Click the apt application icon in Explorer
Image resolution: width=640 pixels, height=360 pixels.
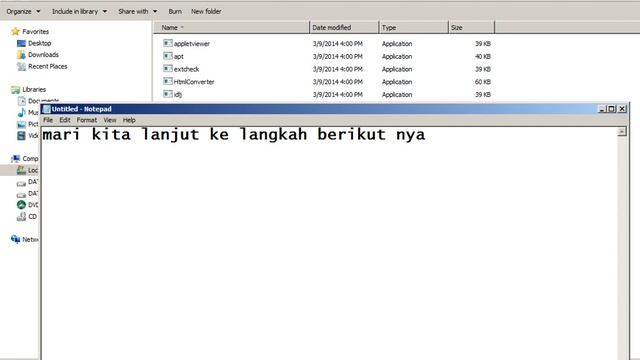point(168,56)
